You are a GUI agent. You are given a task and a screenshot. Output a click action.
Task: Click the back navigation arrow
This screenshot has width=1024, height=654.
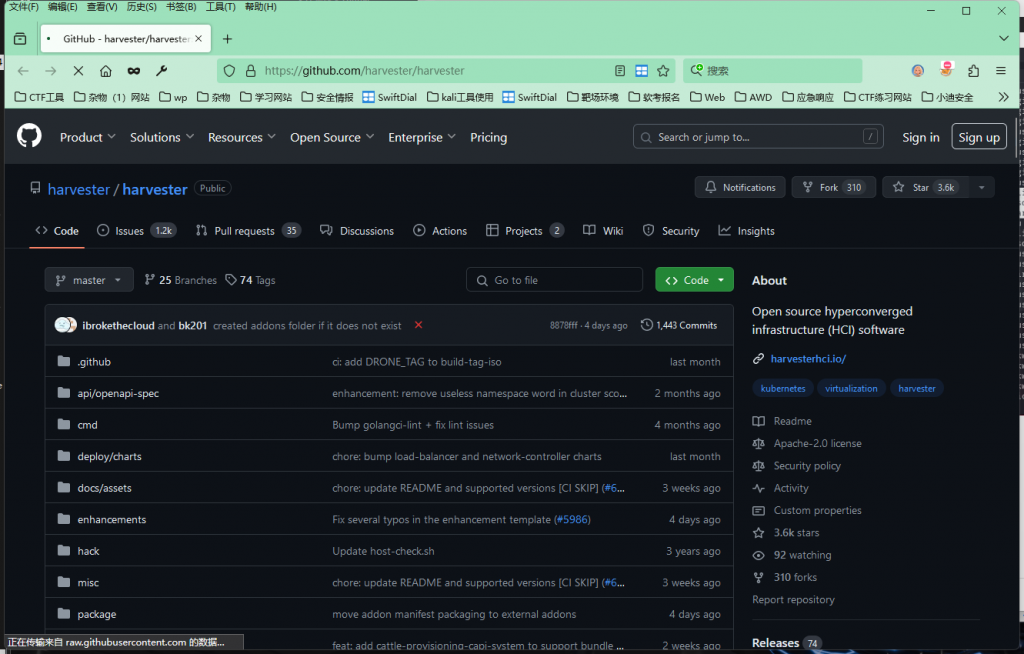coord(24,71)
